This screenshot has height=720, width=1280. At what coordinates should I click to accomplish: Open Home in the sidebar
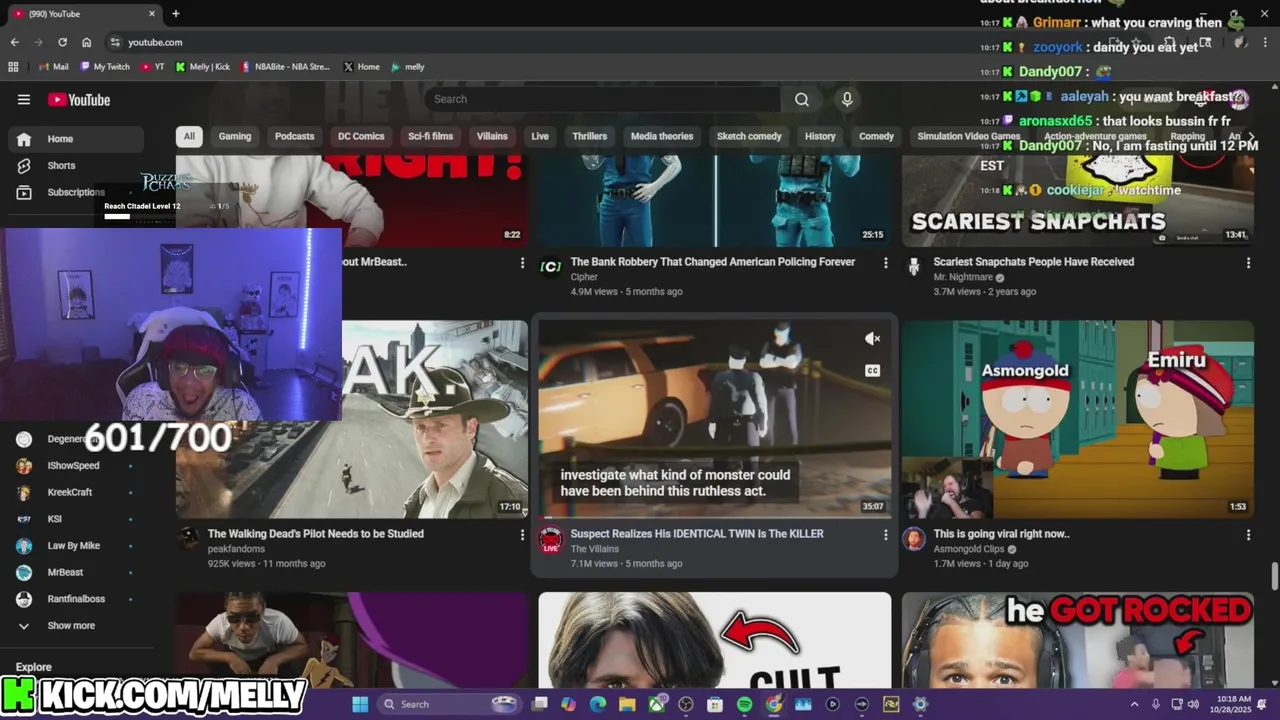76,139
